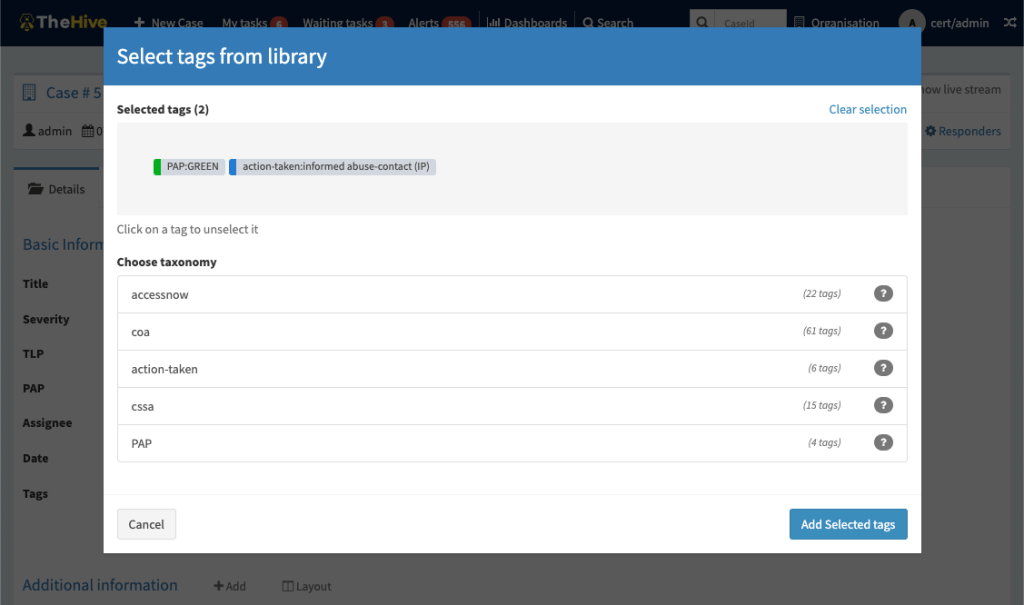Click the shuffle icon beside cert/admin
This screenshot has height=605, width=1024.
(x=1009, y=22)
